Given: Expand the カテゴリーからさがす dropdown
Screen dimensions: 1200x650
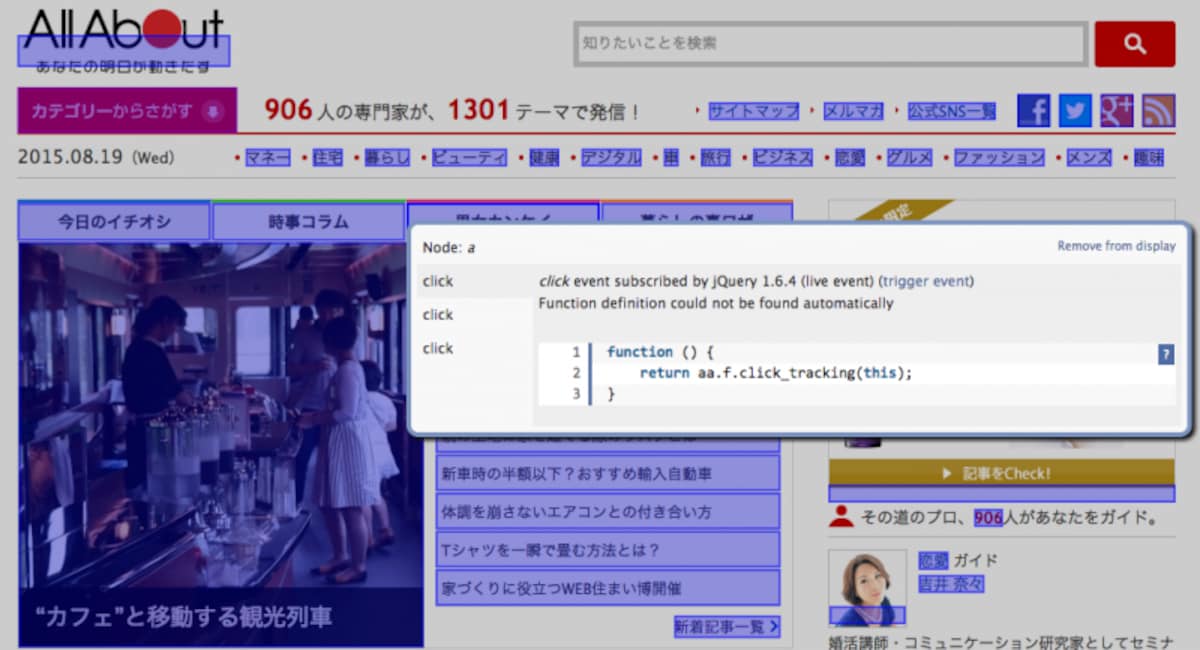Looking at the screenshot, I should coord(127,111).
